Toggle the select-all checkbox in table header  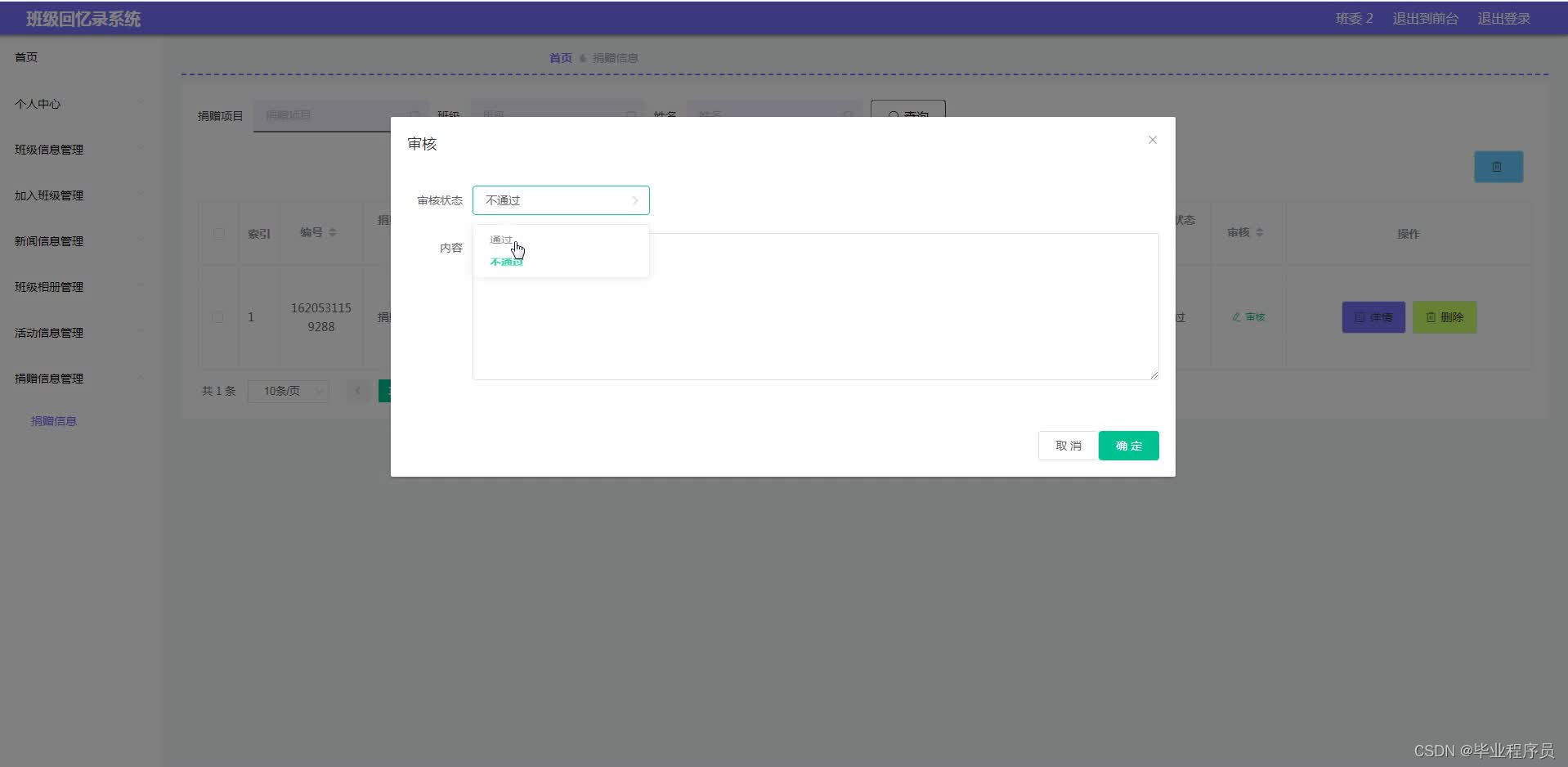[218, 234]
